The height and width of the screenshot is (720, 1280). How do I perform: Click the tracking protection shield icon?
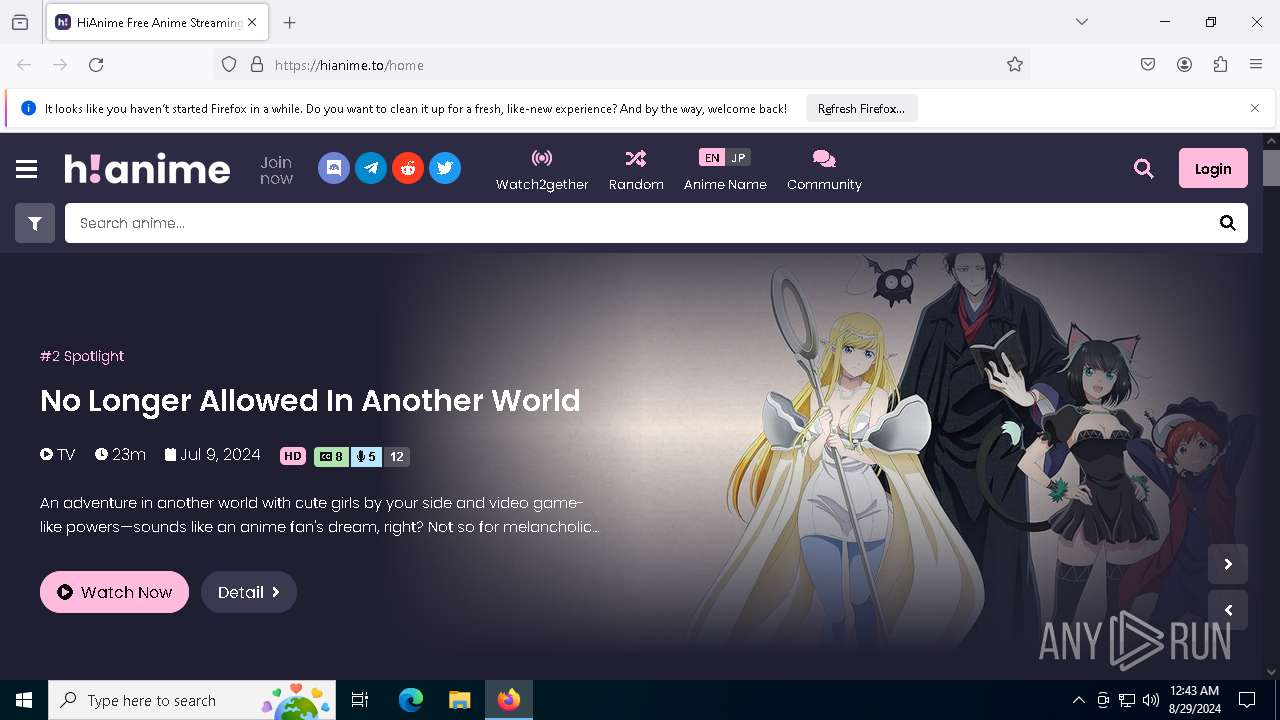tap(229, 65)
